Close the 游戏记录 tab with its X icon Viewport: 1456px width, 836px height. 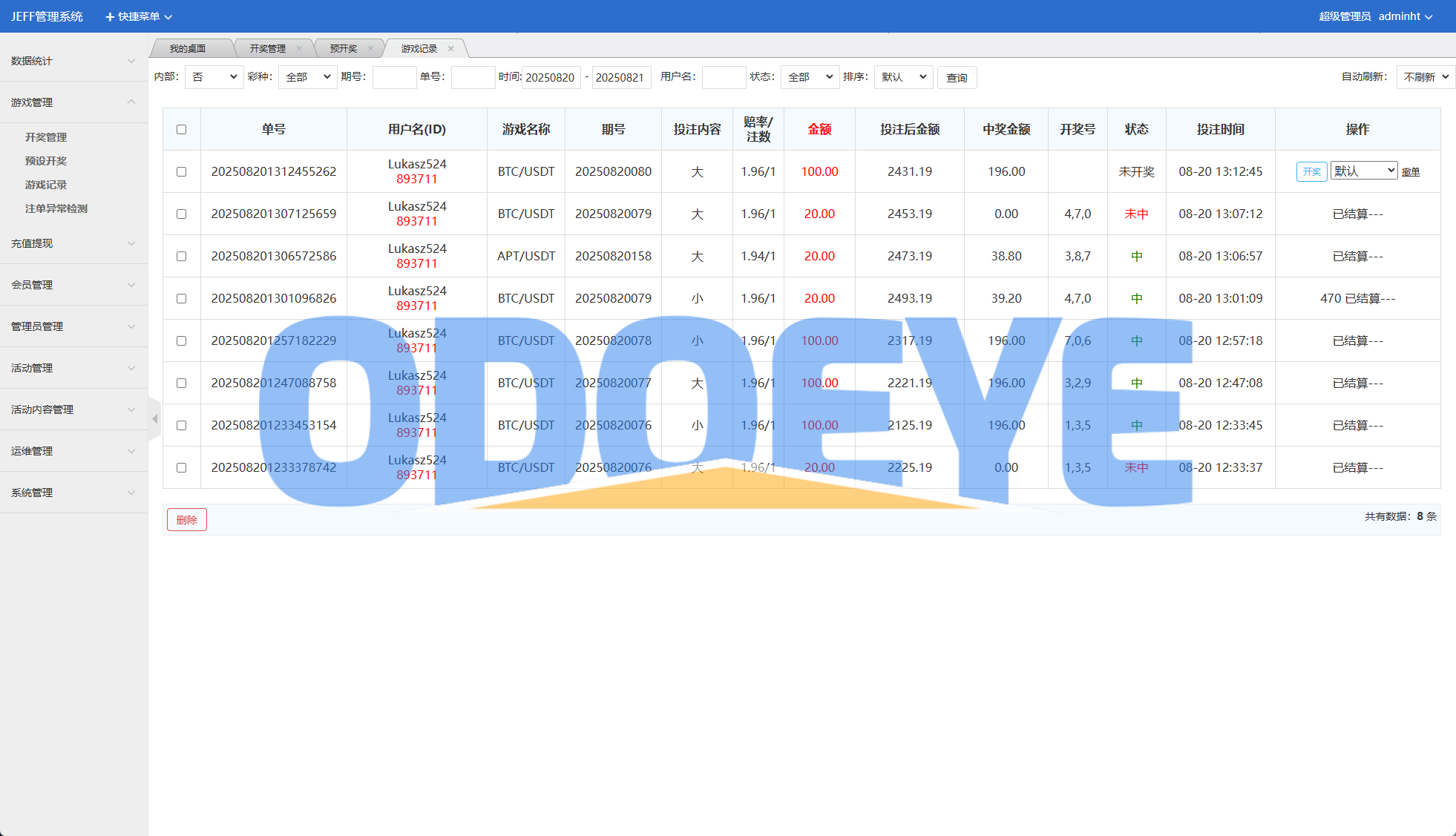pos(450,49)
